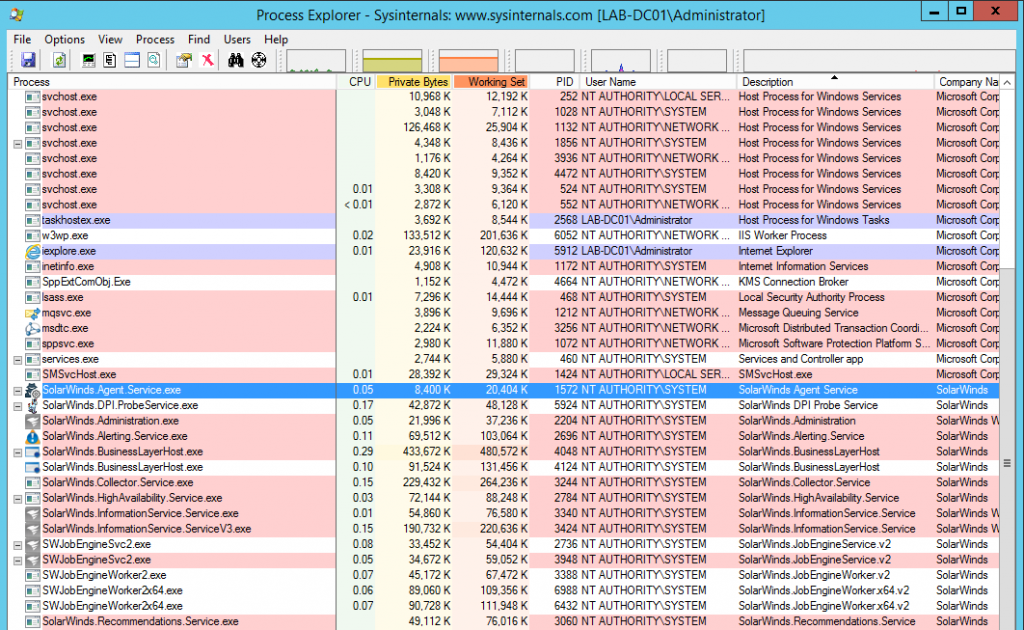Select the inetinfo.exe process row
The image size is (1024, 630).
coord(504,266)
